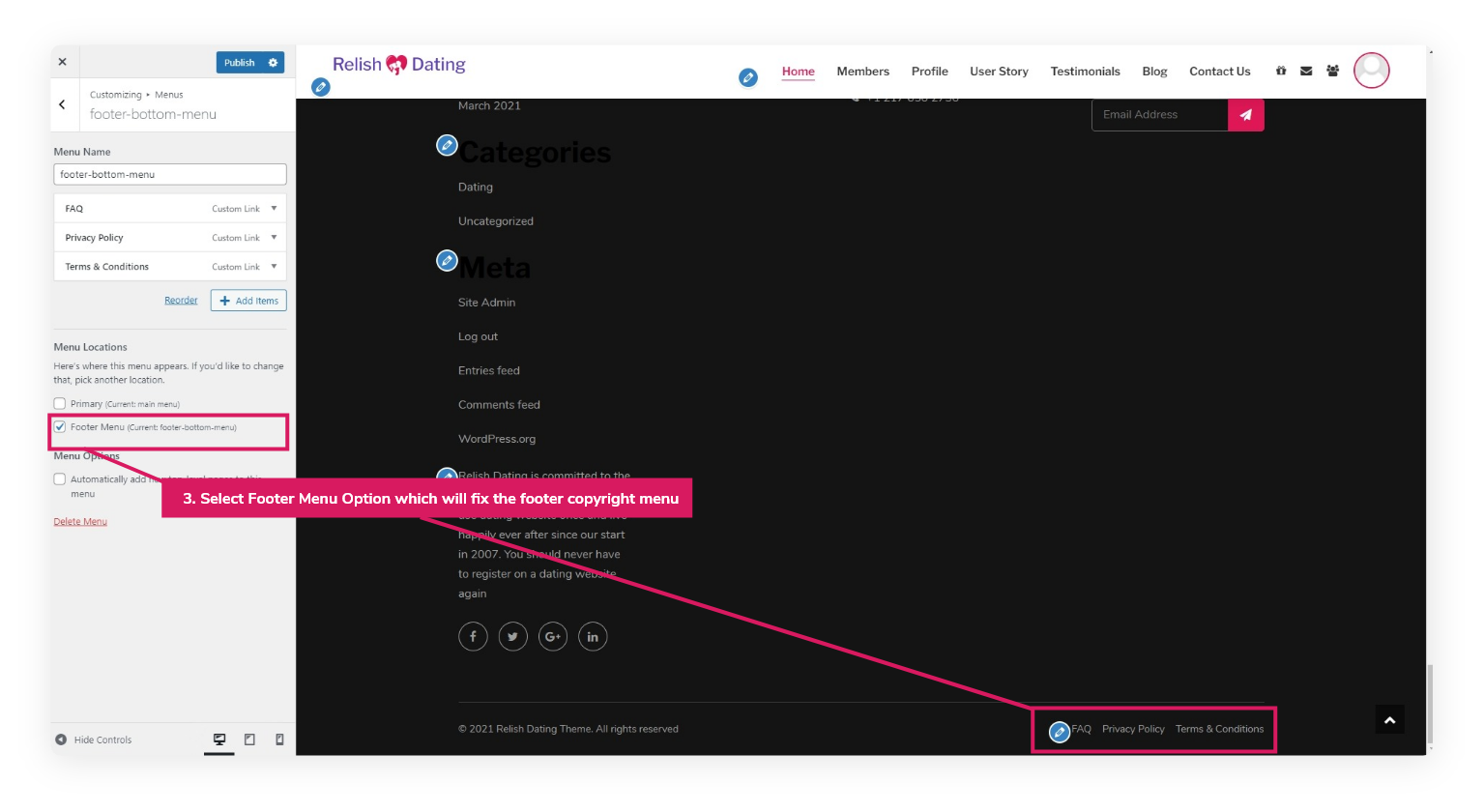1484x812 pixels.
Task: Enable the Primary menu location checkbox
Action: 60,403
